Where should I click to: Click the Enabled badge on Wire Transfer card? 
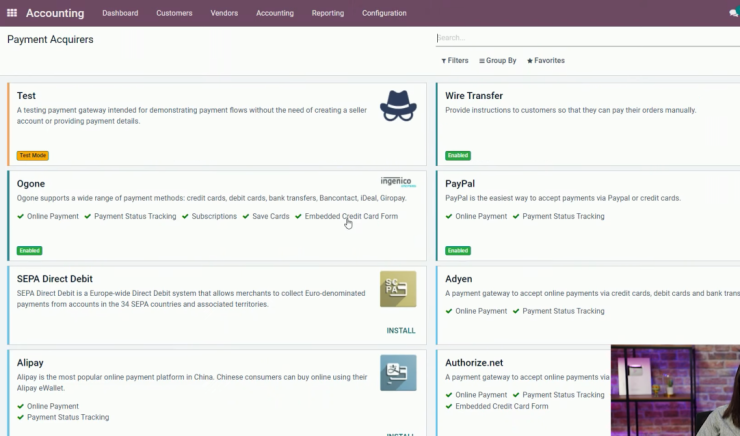(x=458, y=155)
